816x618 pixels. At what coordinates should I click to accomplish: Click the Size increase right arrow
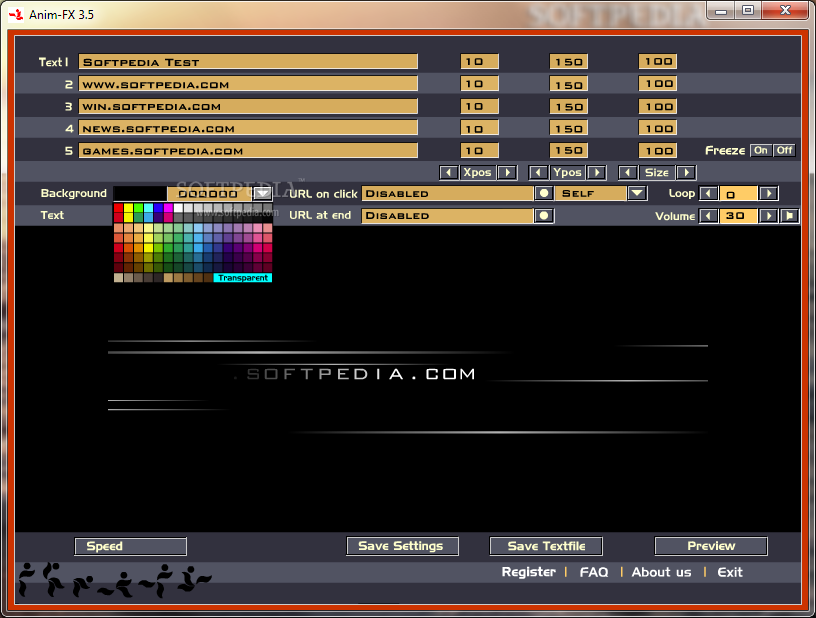(686, 173)
